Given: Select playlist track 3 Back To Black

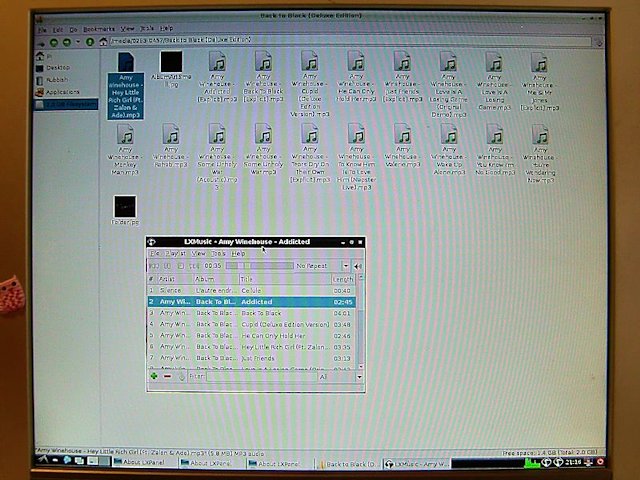Looking at the screenshot, I should 251,313.
